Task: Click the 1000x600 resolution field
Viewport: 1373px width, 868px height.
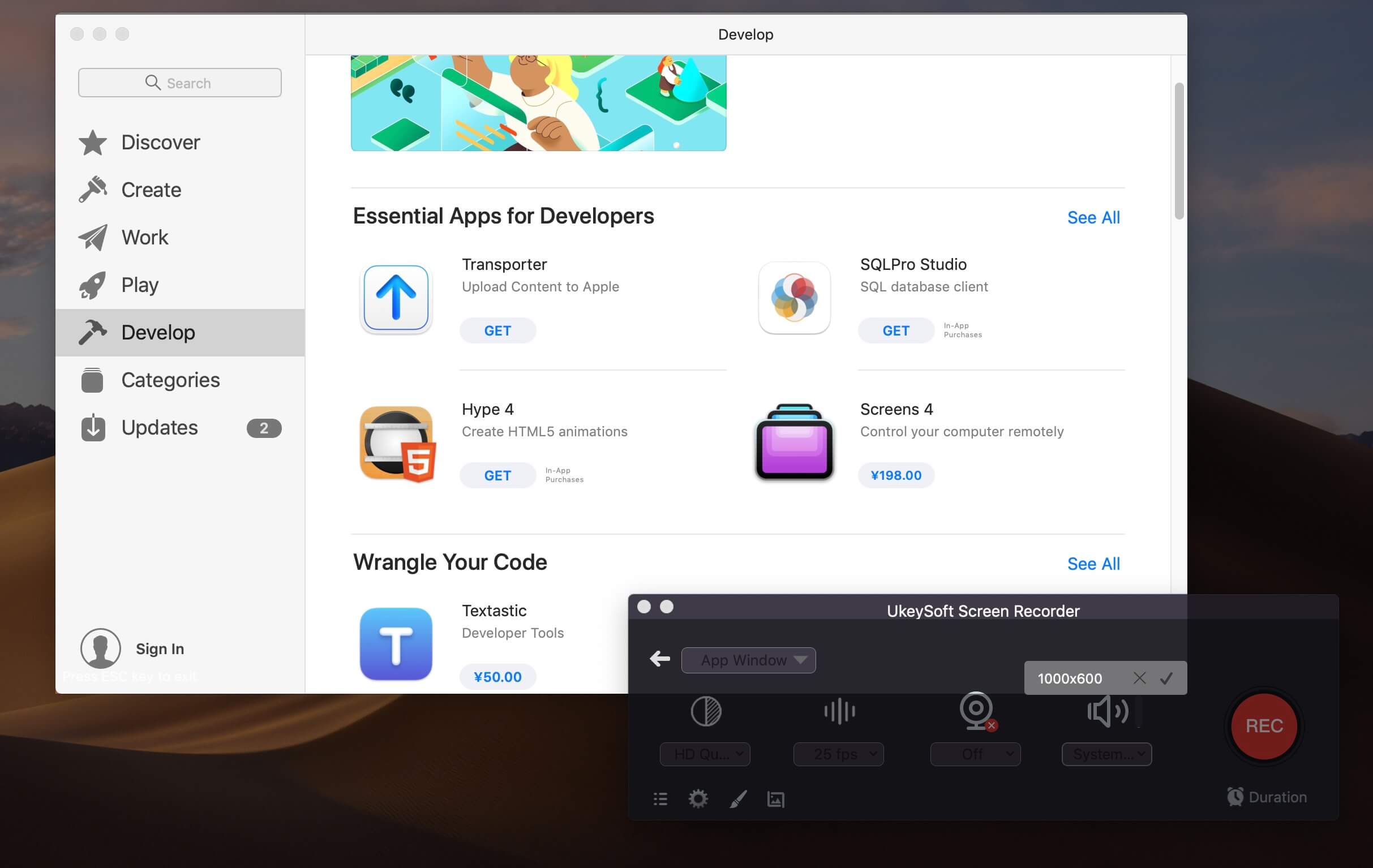Action: [x=1070, y=678]
